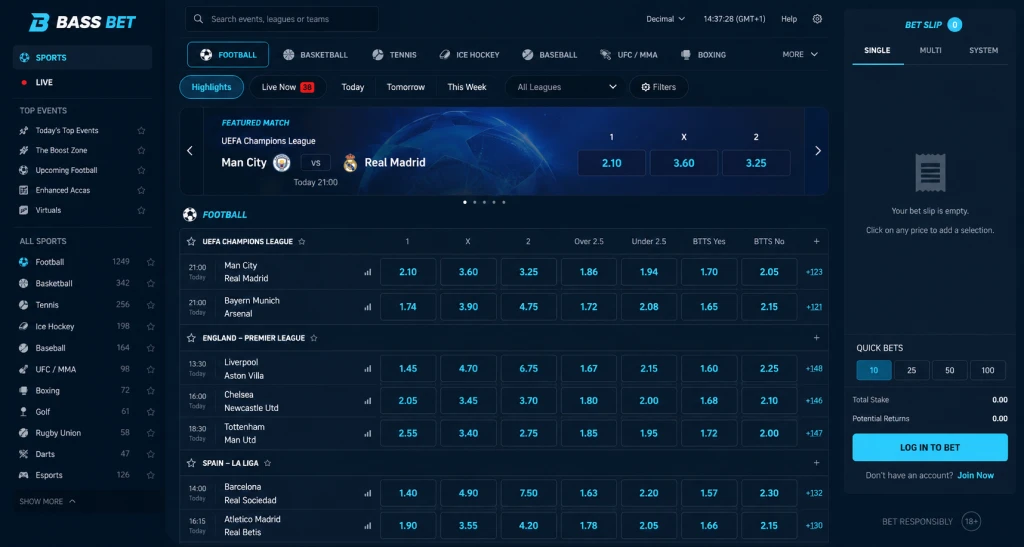Image resolution: width=1024 pixels, height=547 pixels.
Task: Select Barcelona home win odds 1.40
Action: (x=408, y=493)
